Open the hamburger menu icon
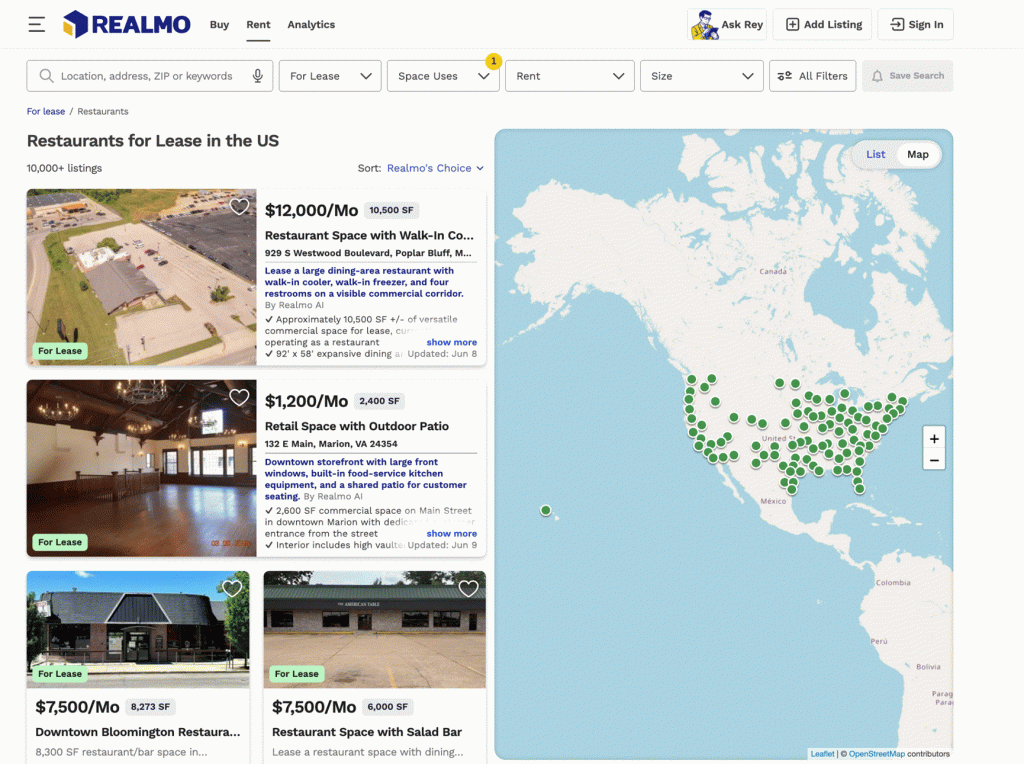The image size is (1024, 764). click(x=37, y=25)
